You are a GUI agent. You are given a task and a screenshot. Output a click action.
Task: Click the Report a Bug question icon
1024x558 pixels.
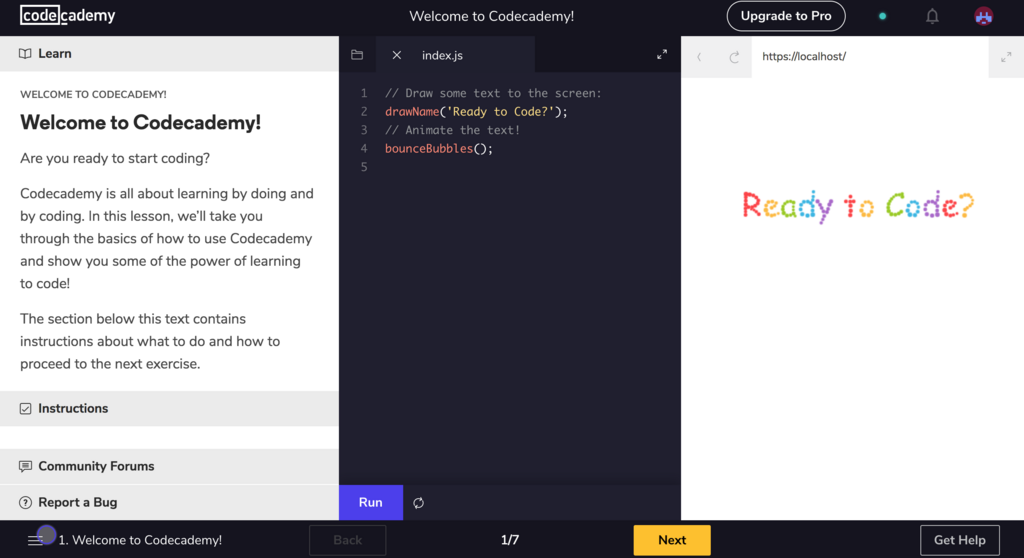coord(25,502)
